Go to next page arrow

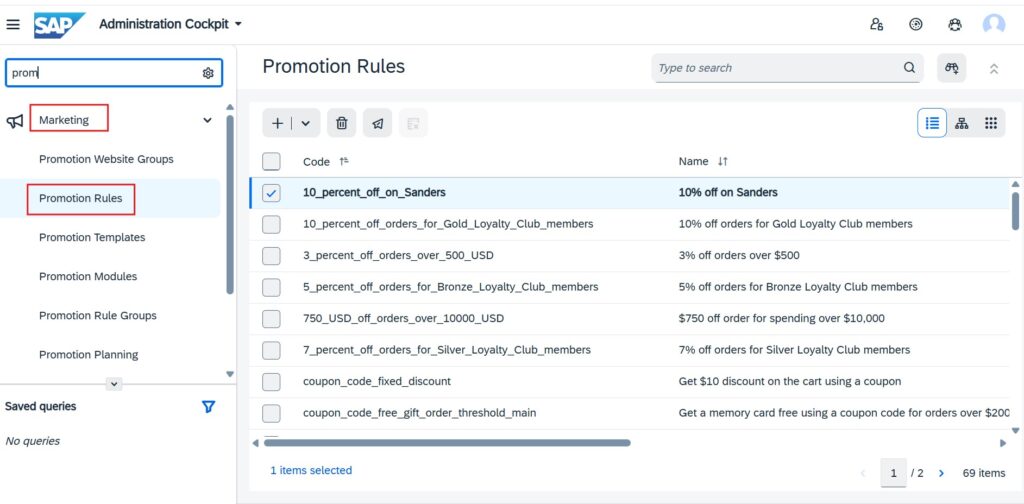[941, 473]
